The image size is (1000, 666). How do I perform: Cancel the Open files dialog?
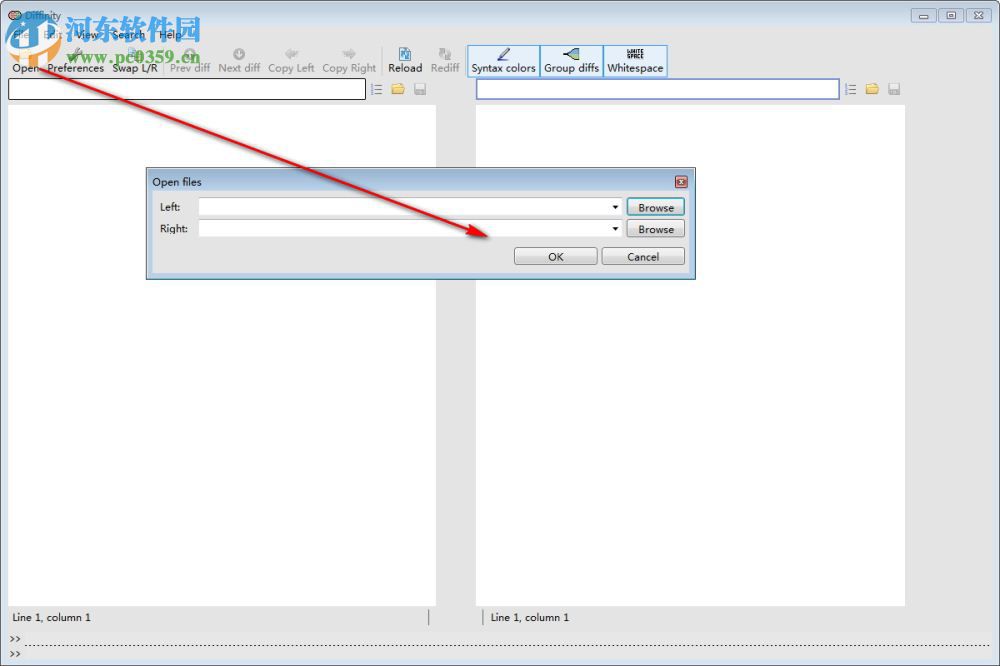pyautogui.click(x=643, y=256)
